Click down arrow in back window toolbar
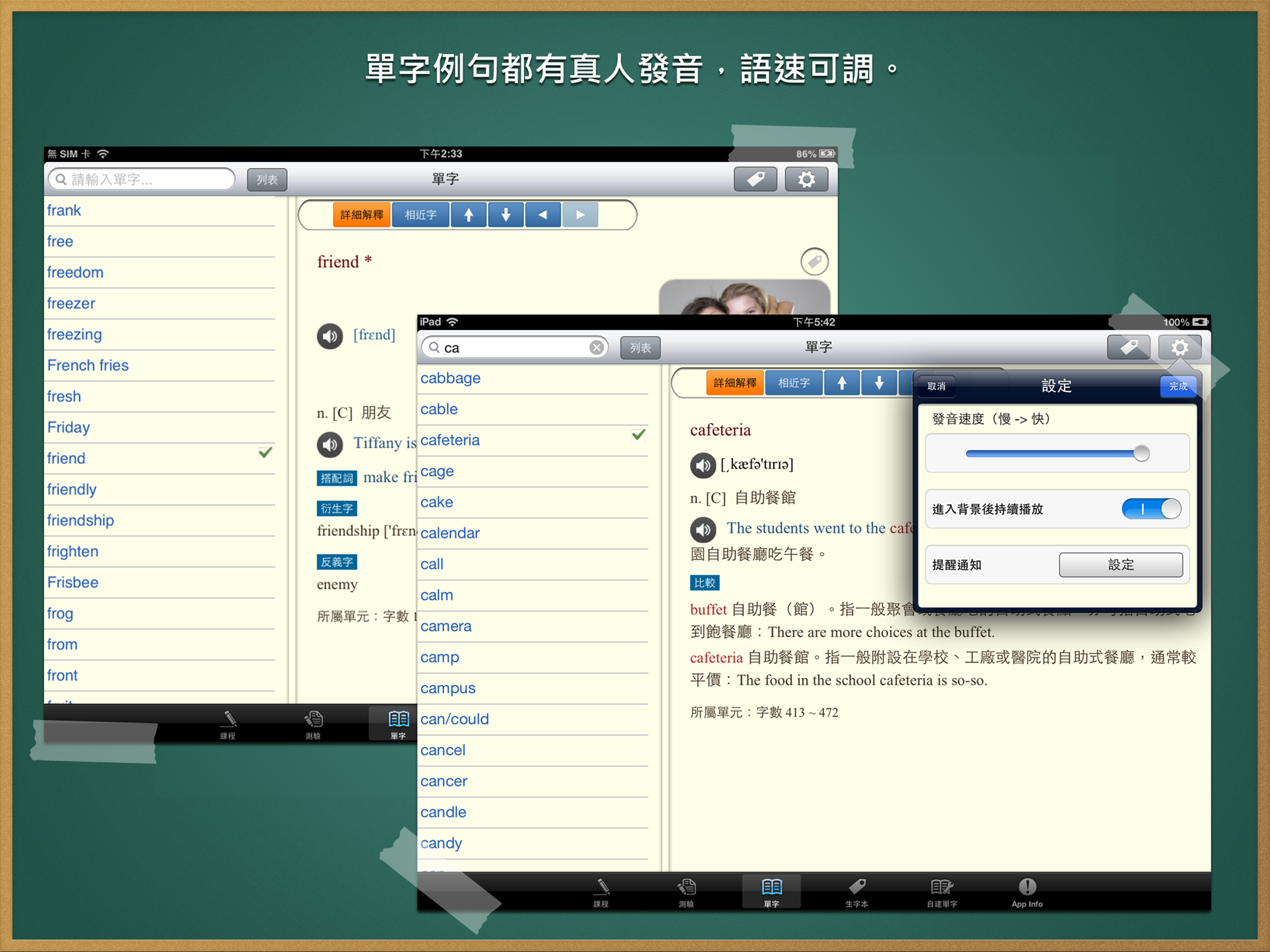This screenshot has width=1270, height=952. [x=505, y=215]
